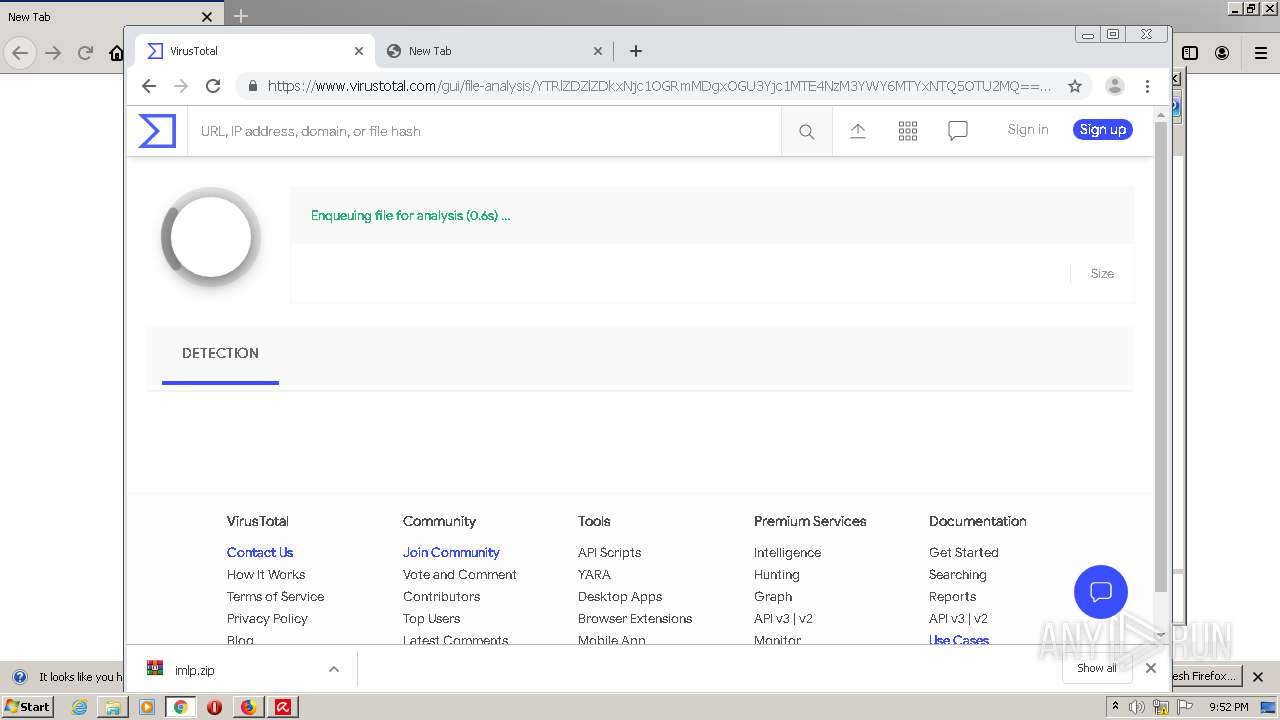
Task: Open the API Scripts link
Action: (x=609, y=552)
